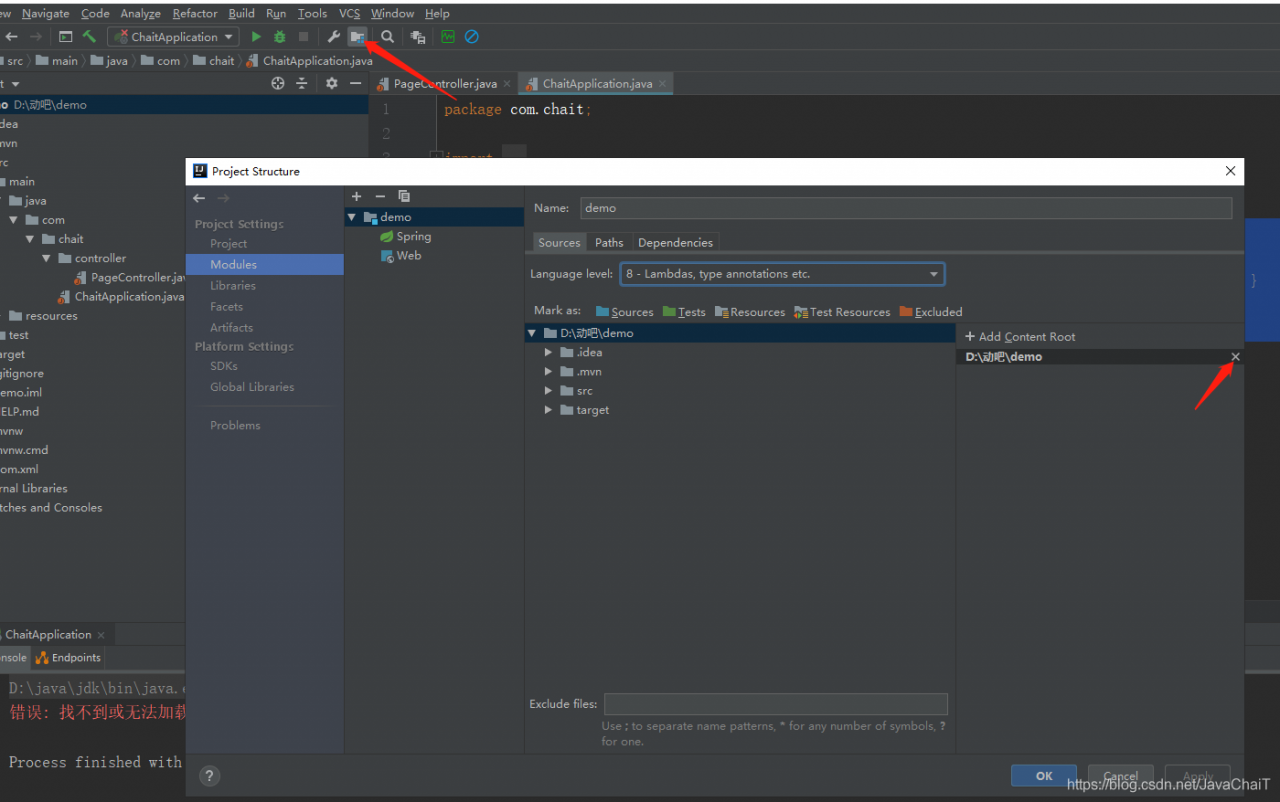The image size is (1280, 802).
Task: Click the Project Structure toolbar icon
Action: 357,37
